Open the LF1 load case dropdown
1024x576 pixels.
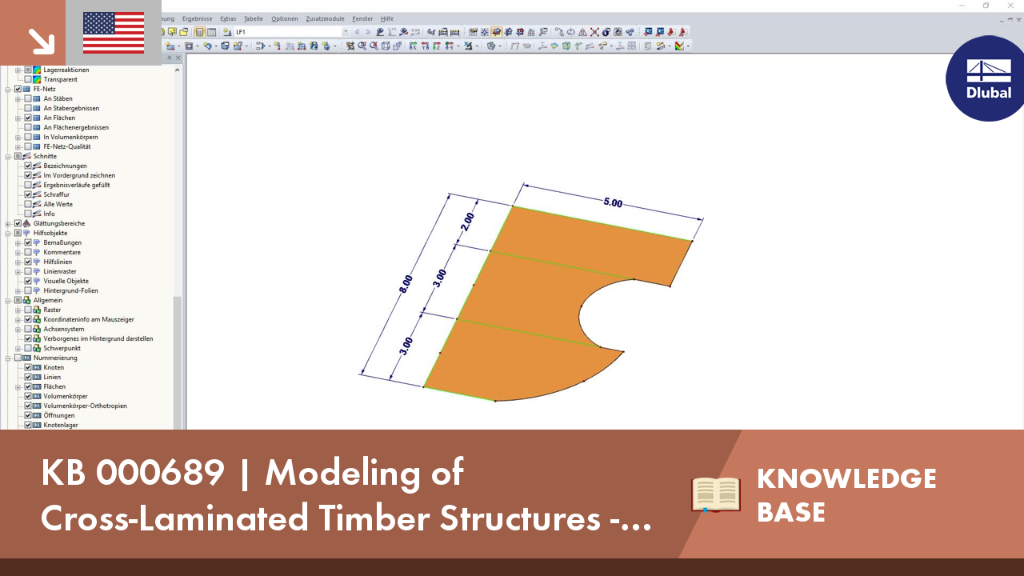click(x=345, y=32)
